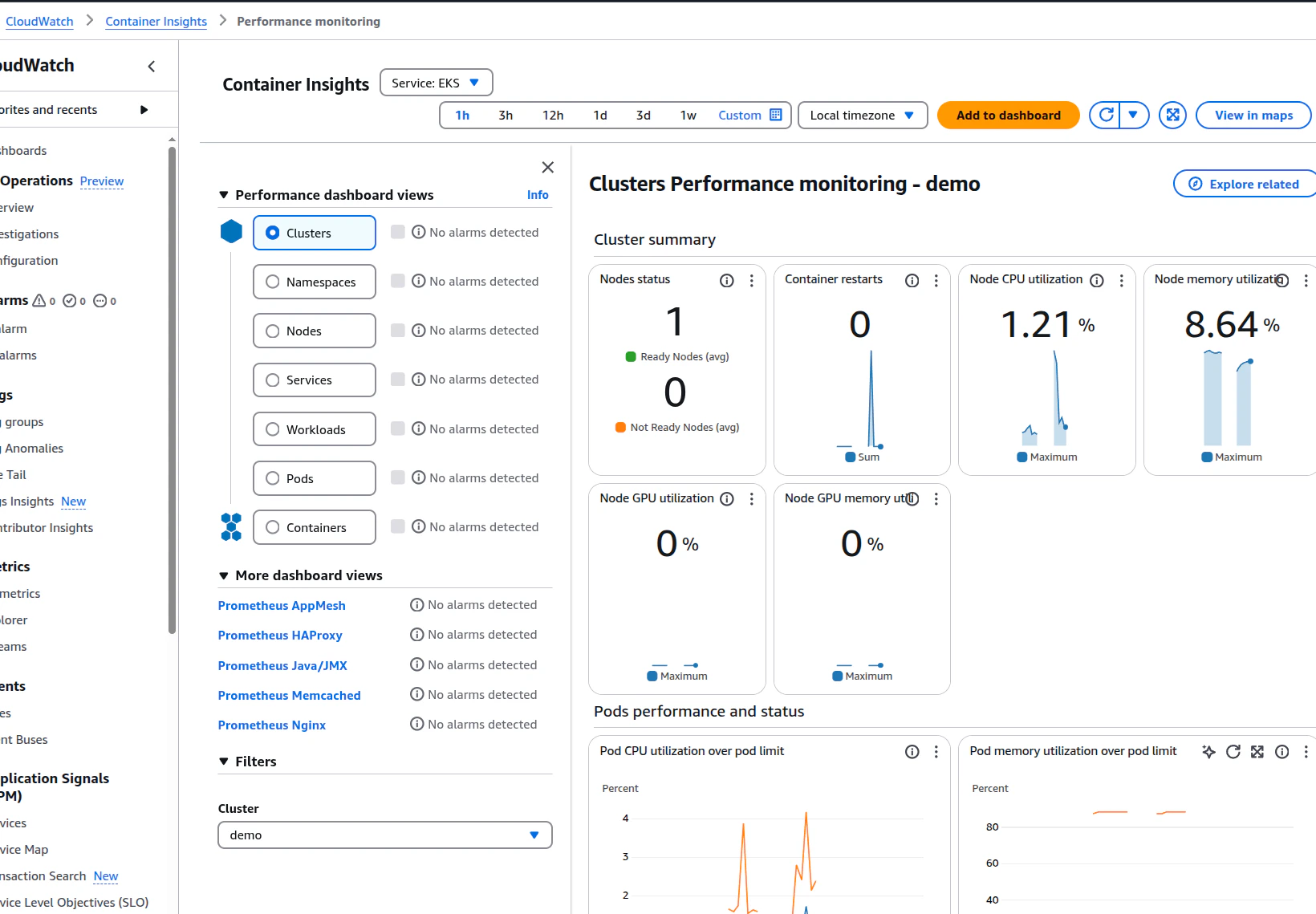
Task: Select the Namespaces dashboard view
Action: 314,282
